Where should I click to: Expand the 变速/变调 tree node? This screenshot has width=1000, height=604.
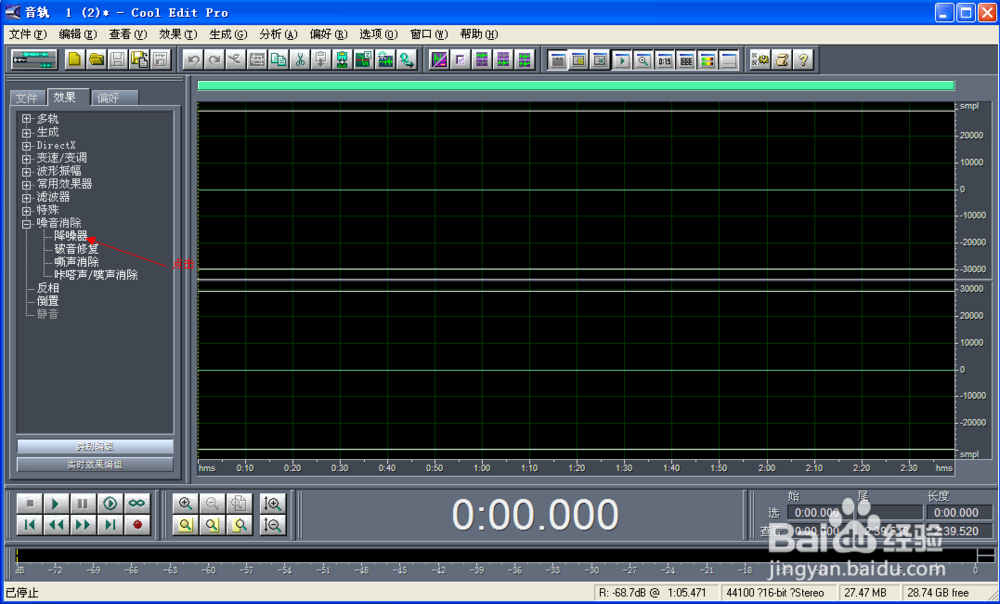point(26,158)
